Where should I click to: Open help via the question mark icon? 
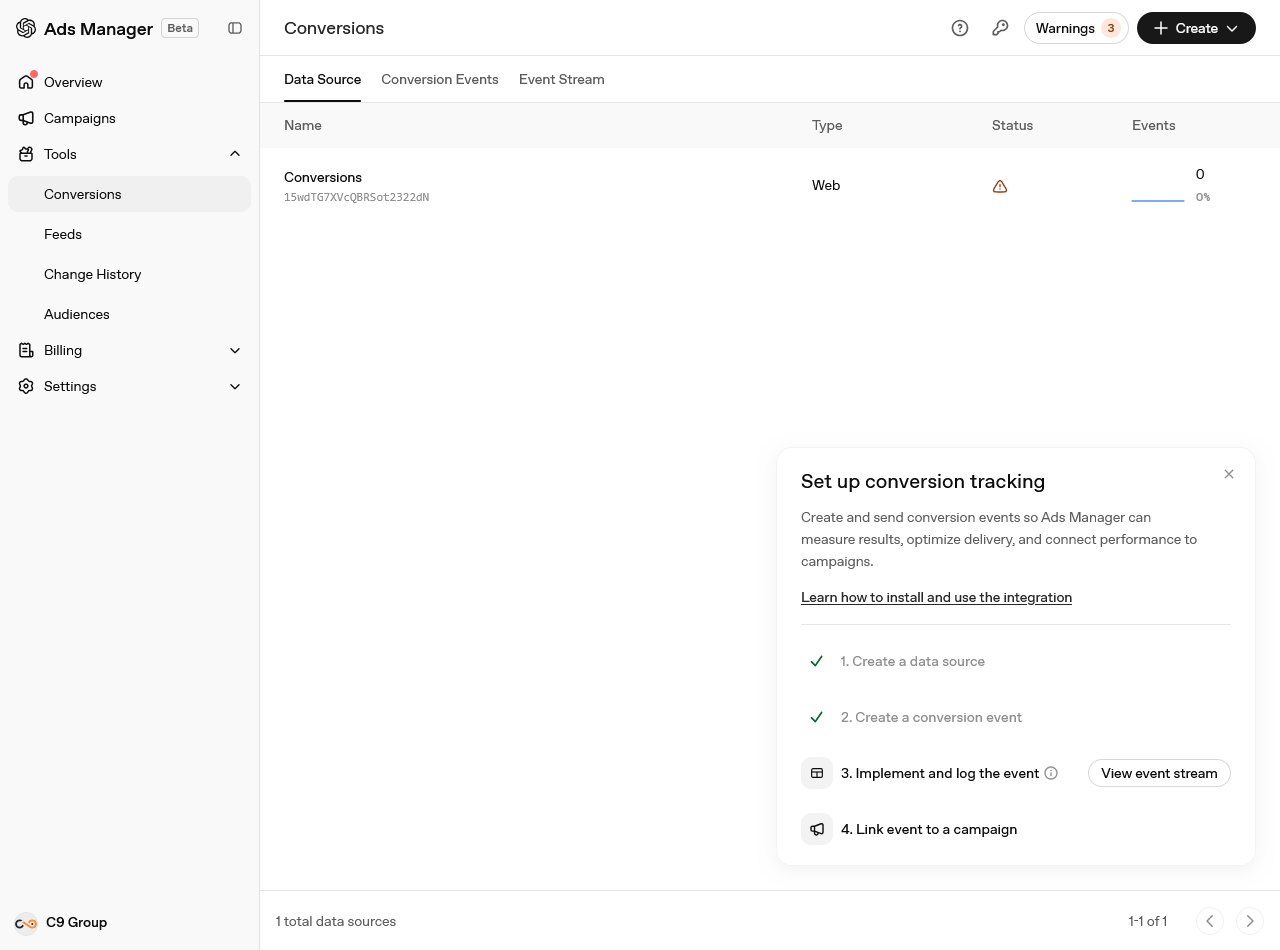(x=960, y=28)
